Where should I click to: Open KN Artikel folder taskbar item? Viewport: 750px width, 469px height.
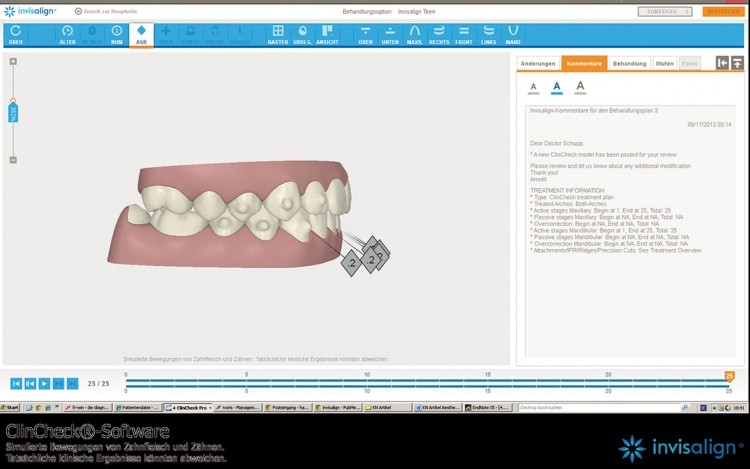click(x=387, y=408)
